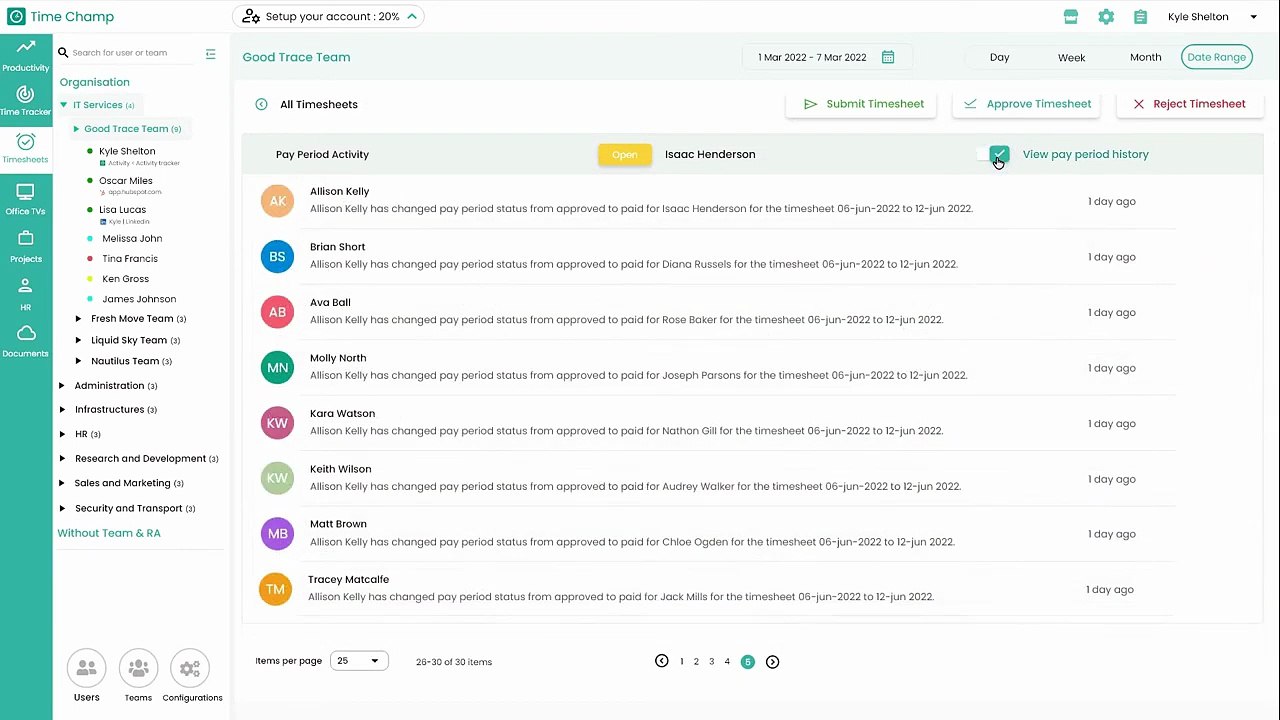Collapse the IT Services tree node
Viewport: 1280px width, 720px height.
click(x=64, y=105)
